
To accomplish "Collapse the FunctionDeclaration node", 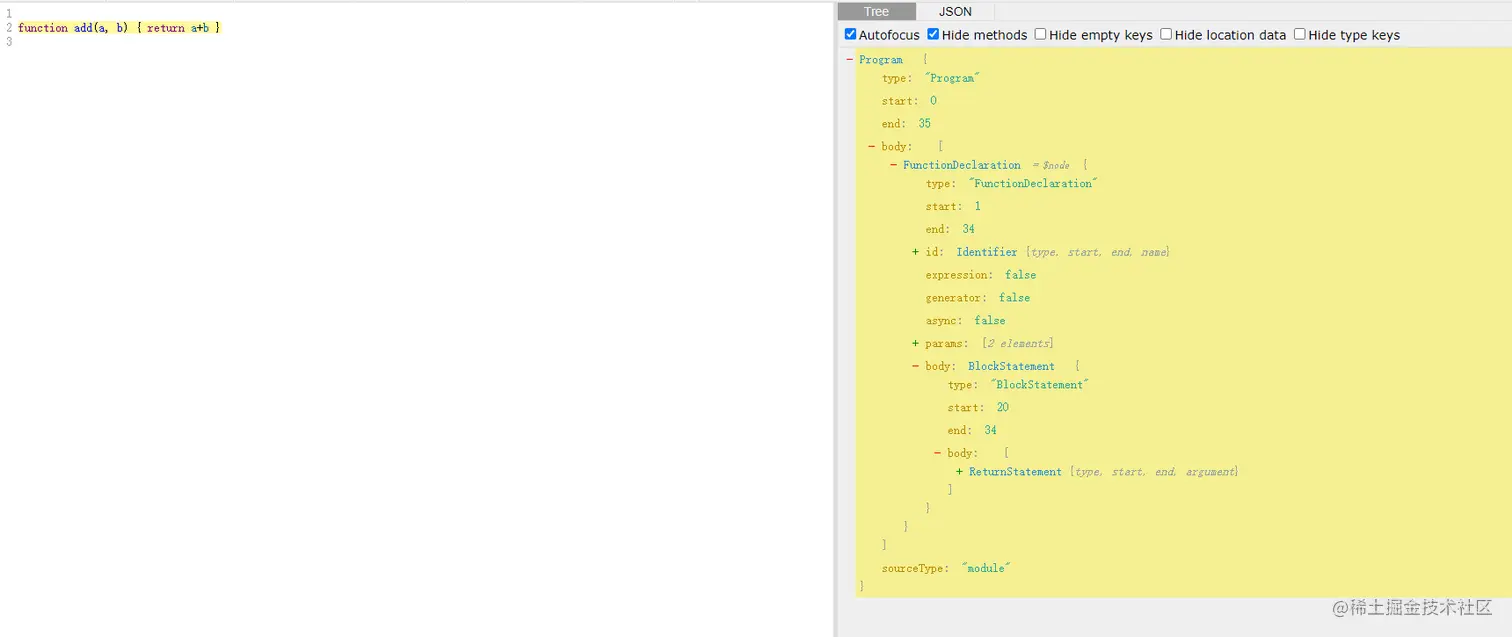I will (x=894, y=165).
